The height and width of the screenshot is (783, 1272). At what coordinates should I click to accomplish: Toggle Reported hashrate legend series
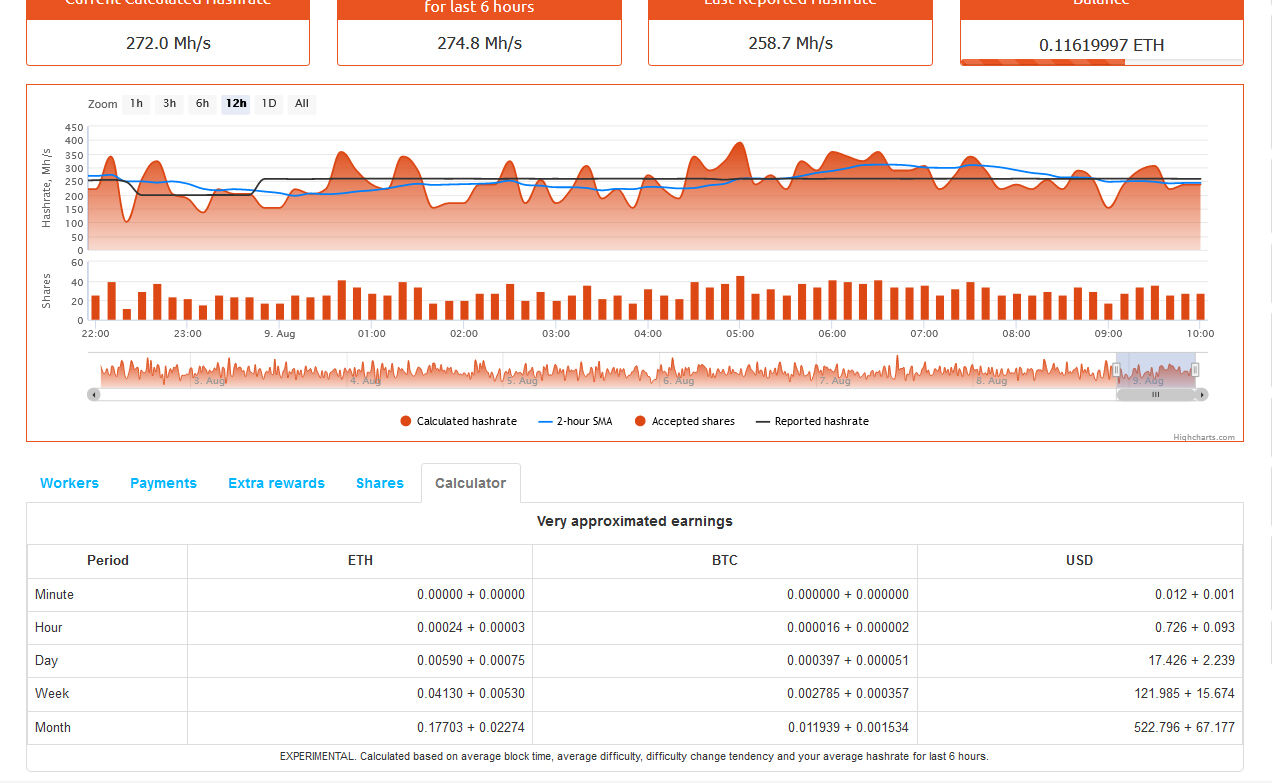[812, 422]
